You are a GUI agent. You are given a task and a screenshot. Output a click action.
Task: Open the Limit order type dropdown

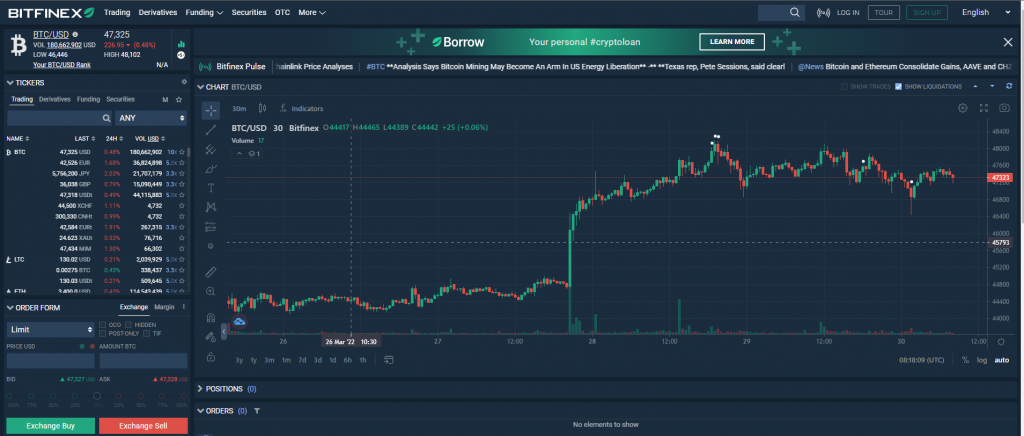coord(51,330)
